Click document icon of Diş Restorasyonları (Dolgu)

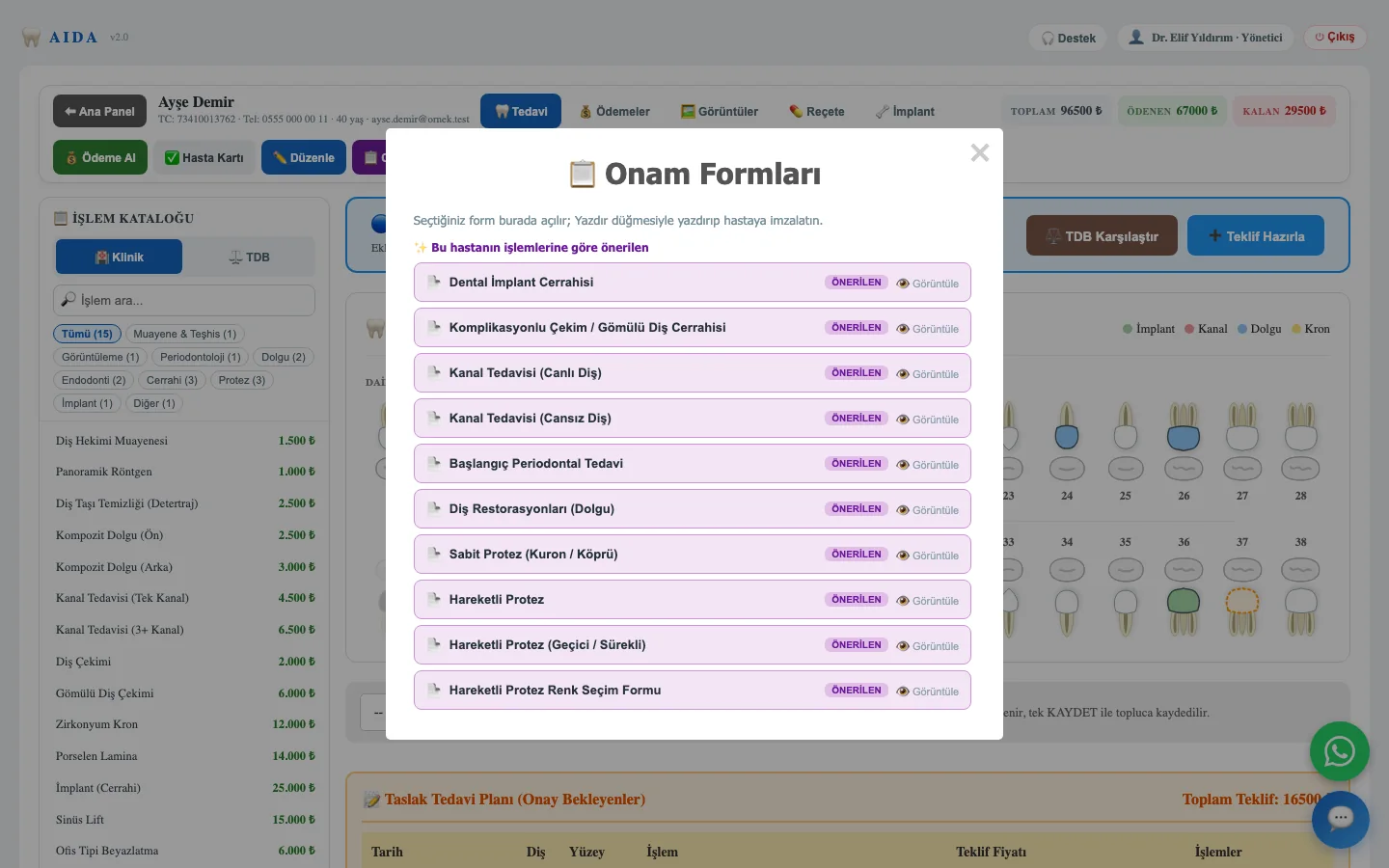point(434,508)
